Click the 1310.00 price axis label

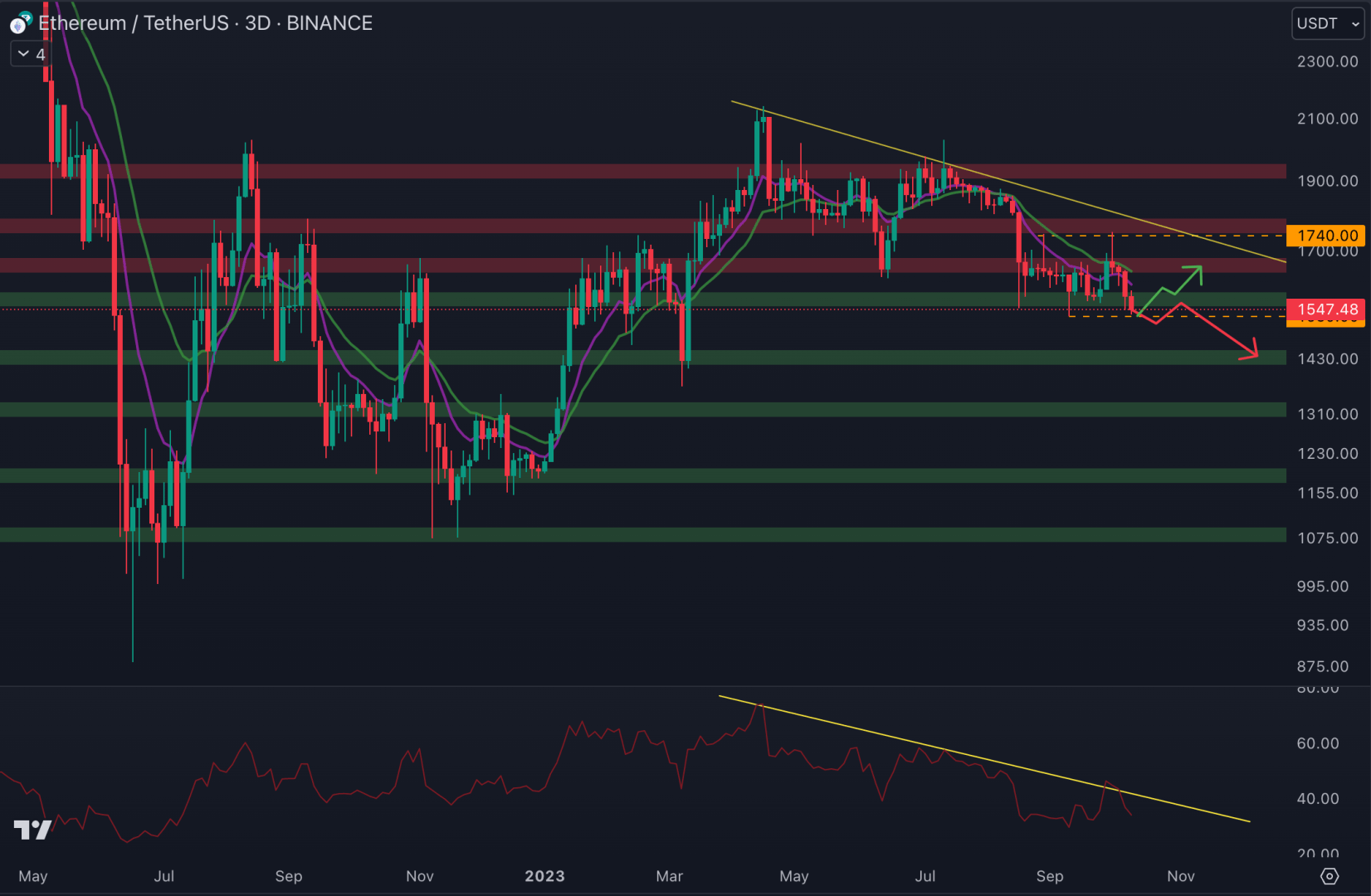point(1327,414)
